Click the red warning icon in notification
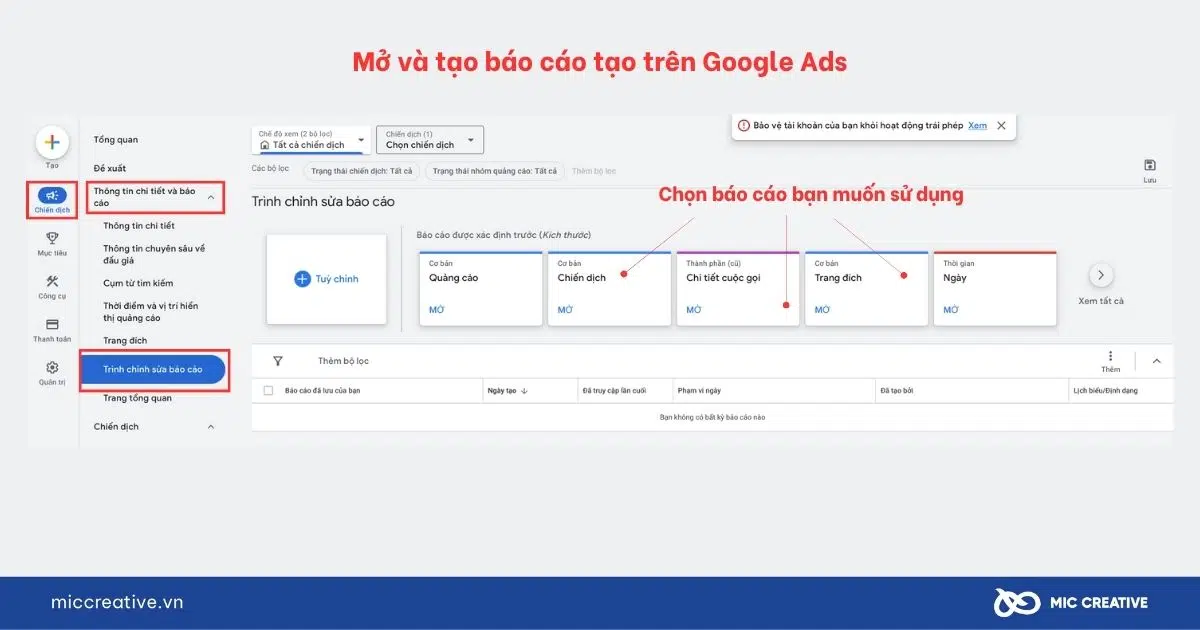Image resolution: width=1200 pixels, height=630 pixels. pyautogui.click(x=743, y=125)
